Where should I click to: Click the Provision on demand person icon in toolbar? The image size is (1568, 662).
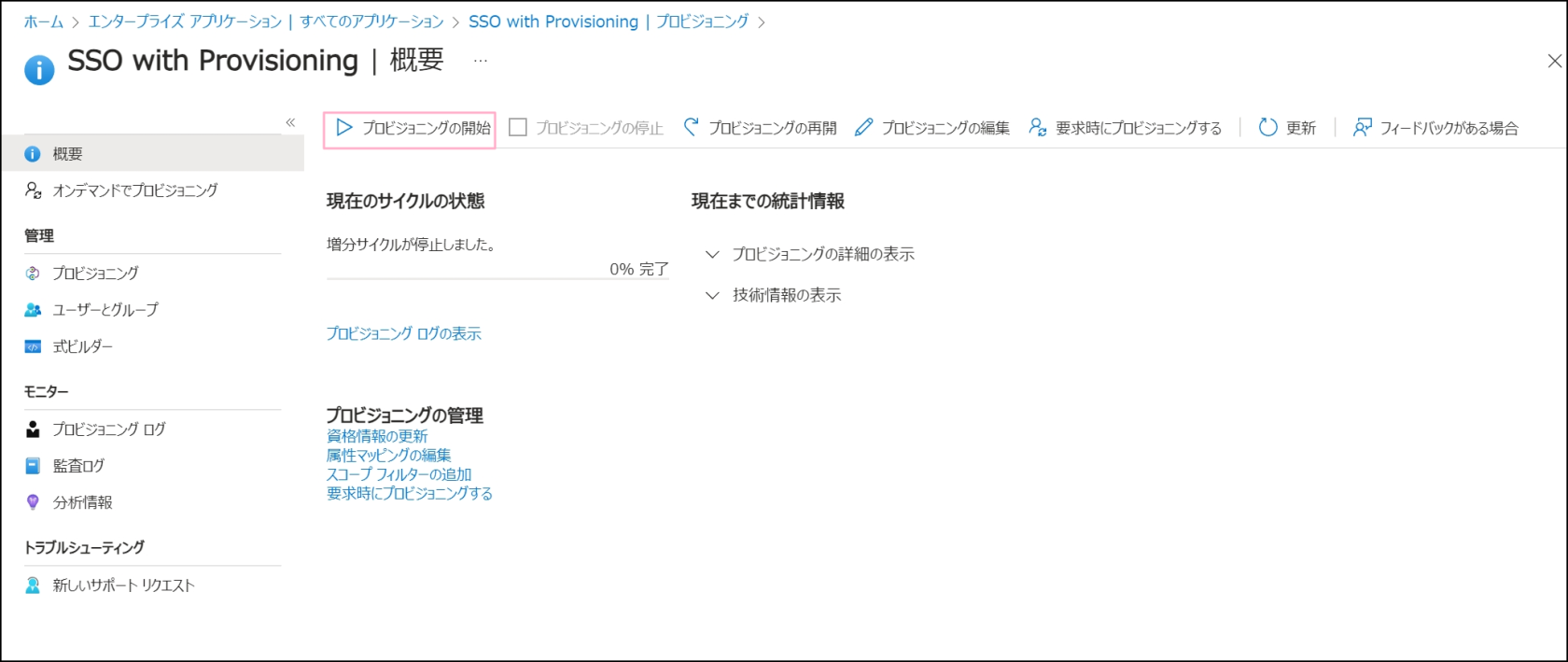pos(1037,127)
